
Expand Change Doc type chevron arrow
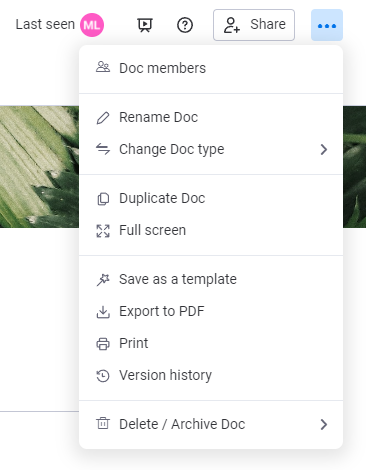click(x=324, y=150)
